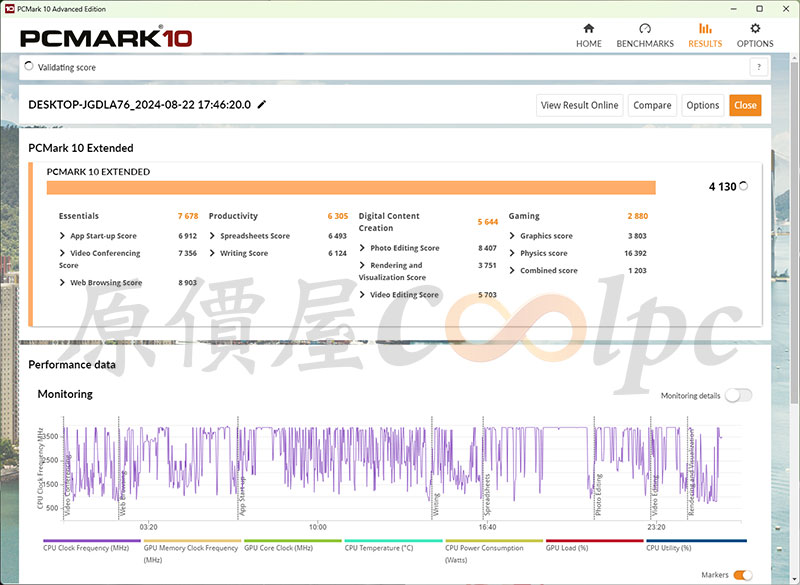Click the Validating score status text

point(67,67)
